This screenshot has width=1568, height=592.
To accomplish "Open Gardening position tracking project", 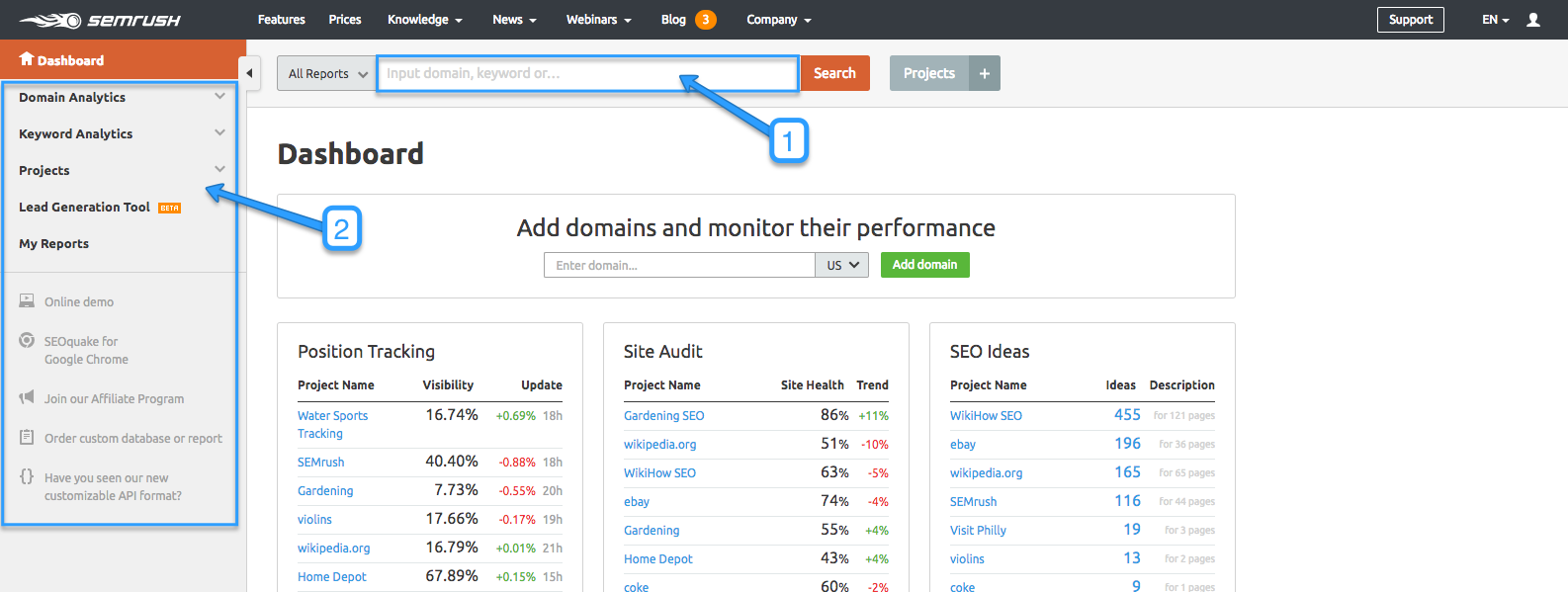I will point(325,490).
